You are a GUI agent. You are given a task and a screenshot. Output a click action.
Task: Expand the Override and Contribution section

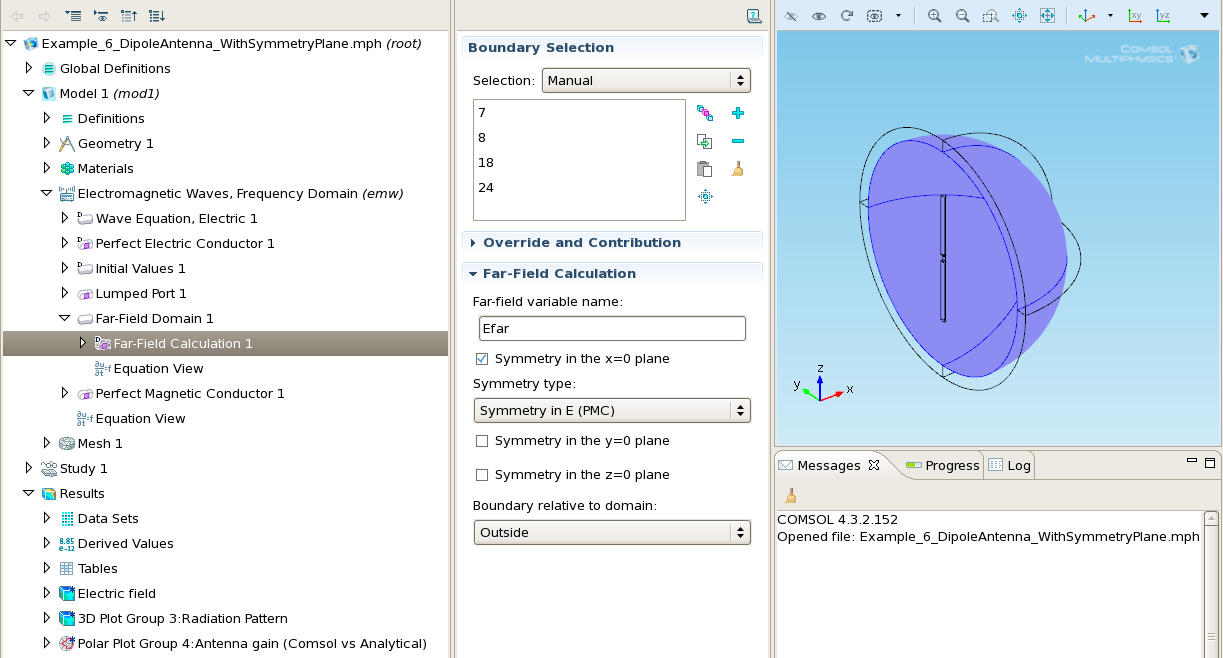click(x=582, y=243)
